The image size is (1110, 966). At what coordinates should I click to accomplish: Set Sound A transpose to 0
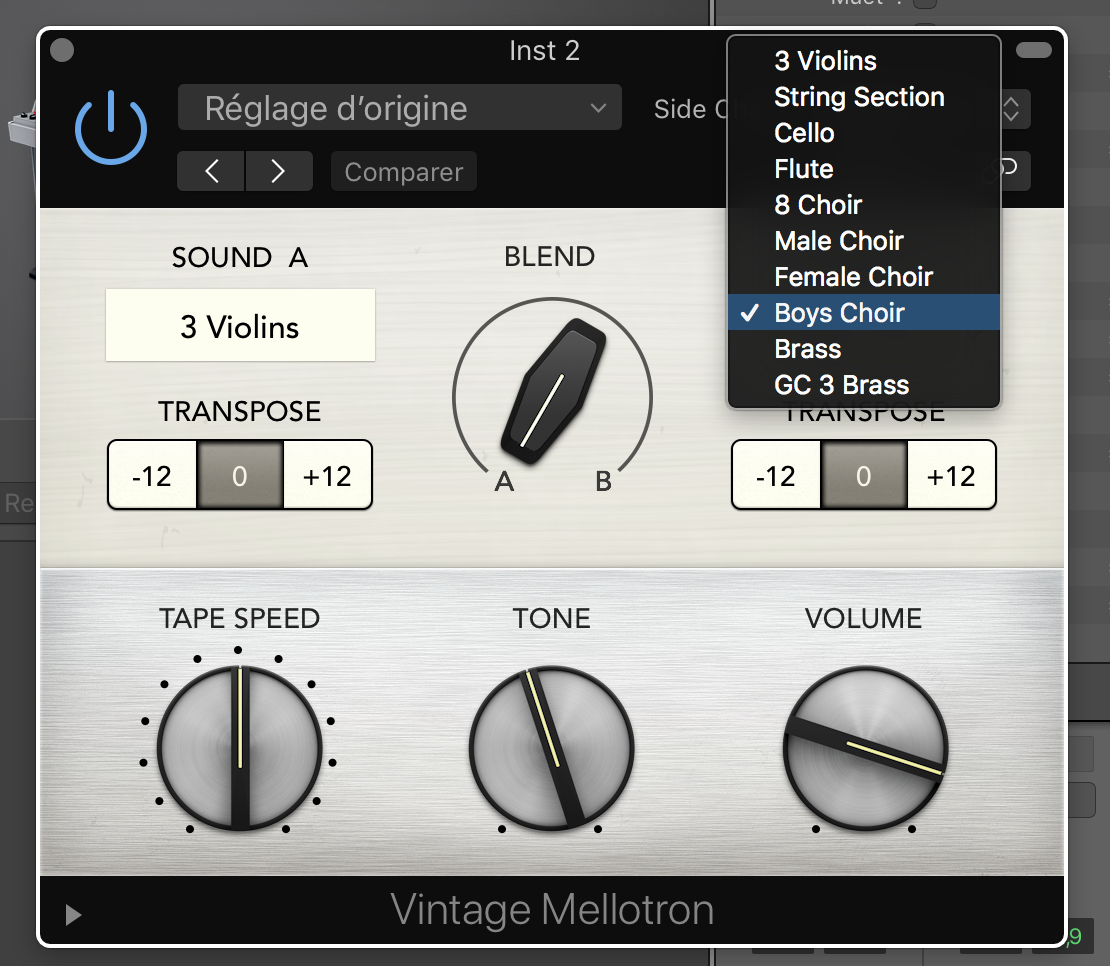click(x=240, y=475)
